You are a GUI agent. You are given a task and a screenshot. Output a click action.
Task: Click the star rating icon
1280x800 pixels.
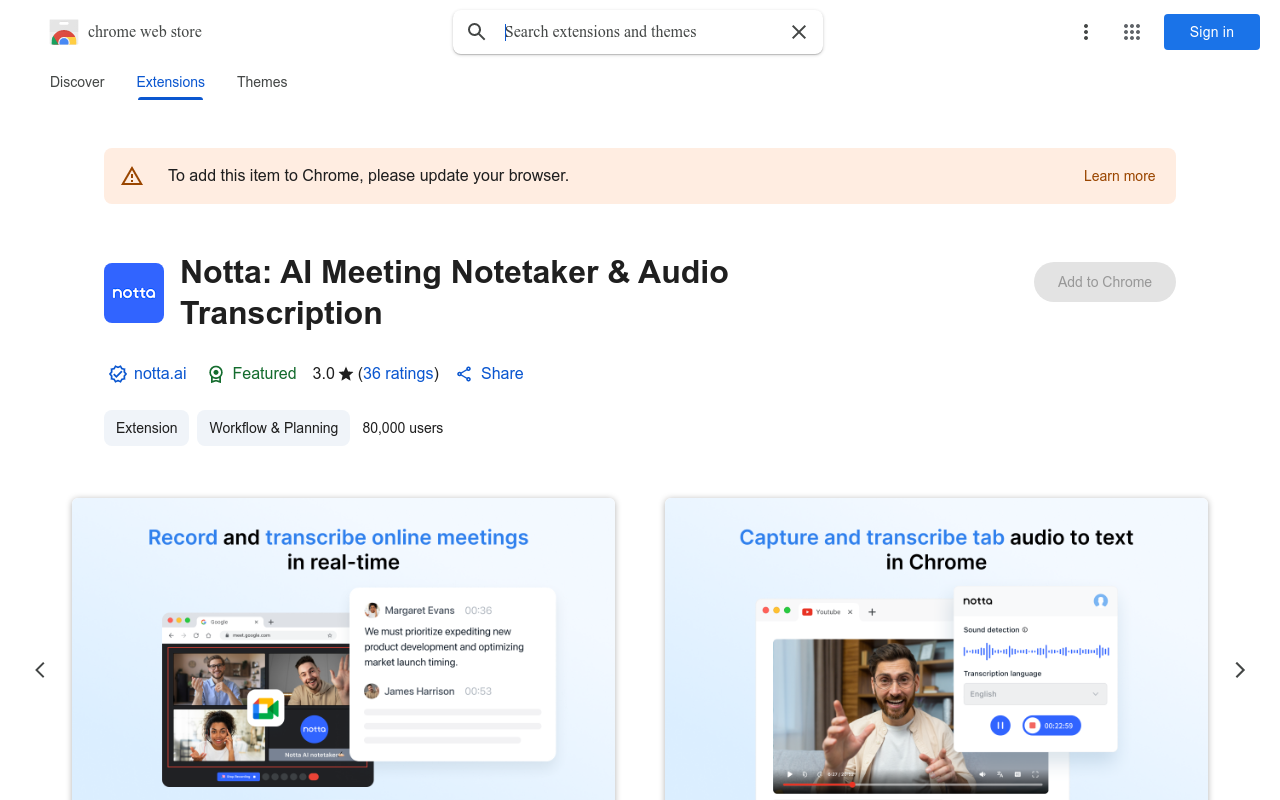[x=346, y=374]
